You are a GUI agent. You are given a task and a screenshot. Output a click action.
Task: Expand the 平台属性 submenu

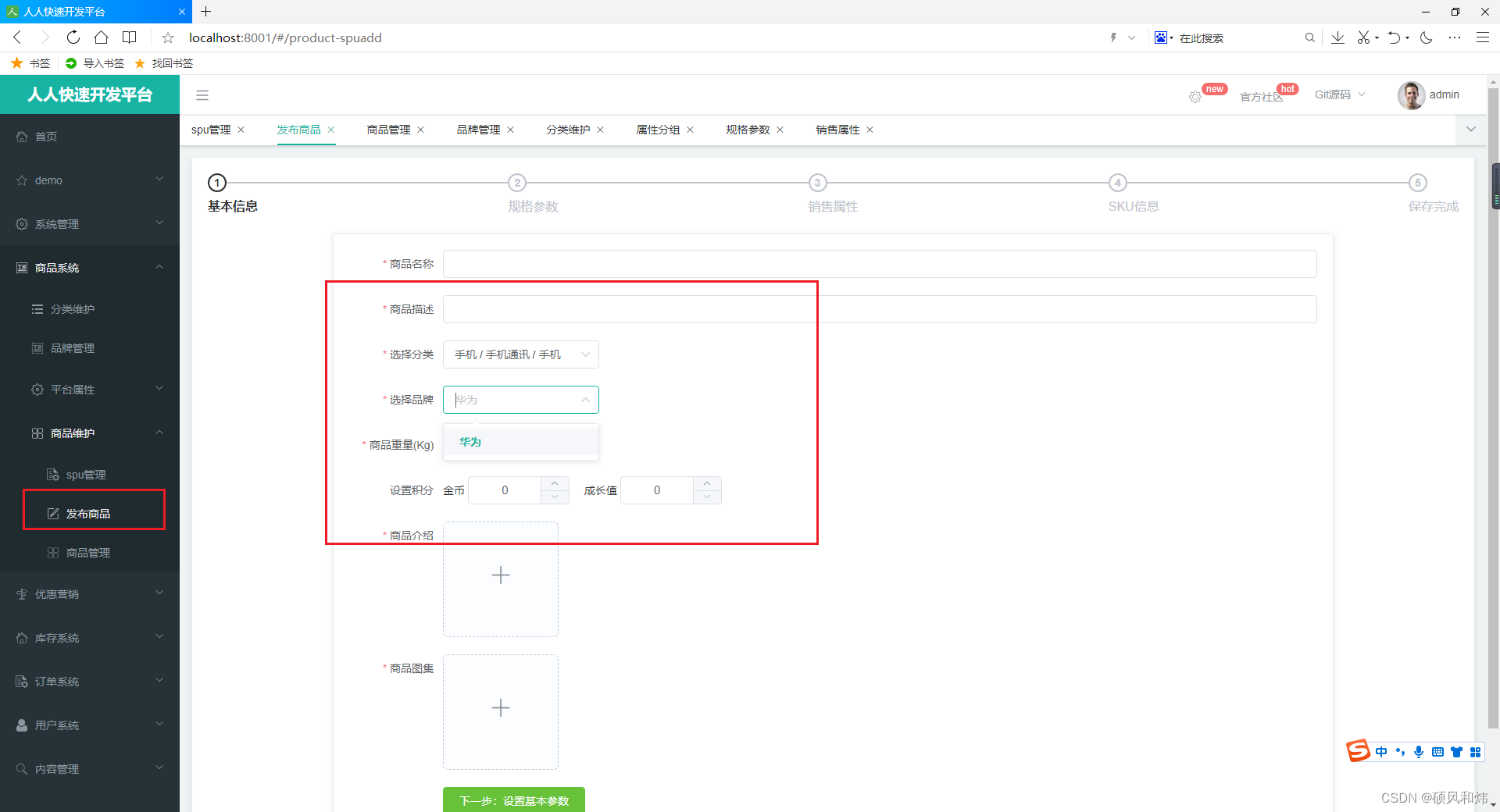pyautogui.click(x=90, y=390)
